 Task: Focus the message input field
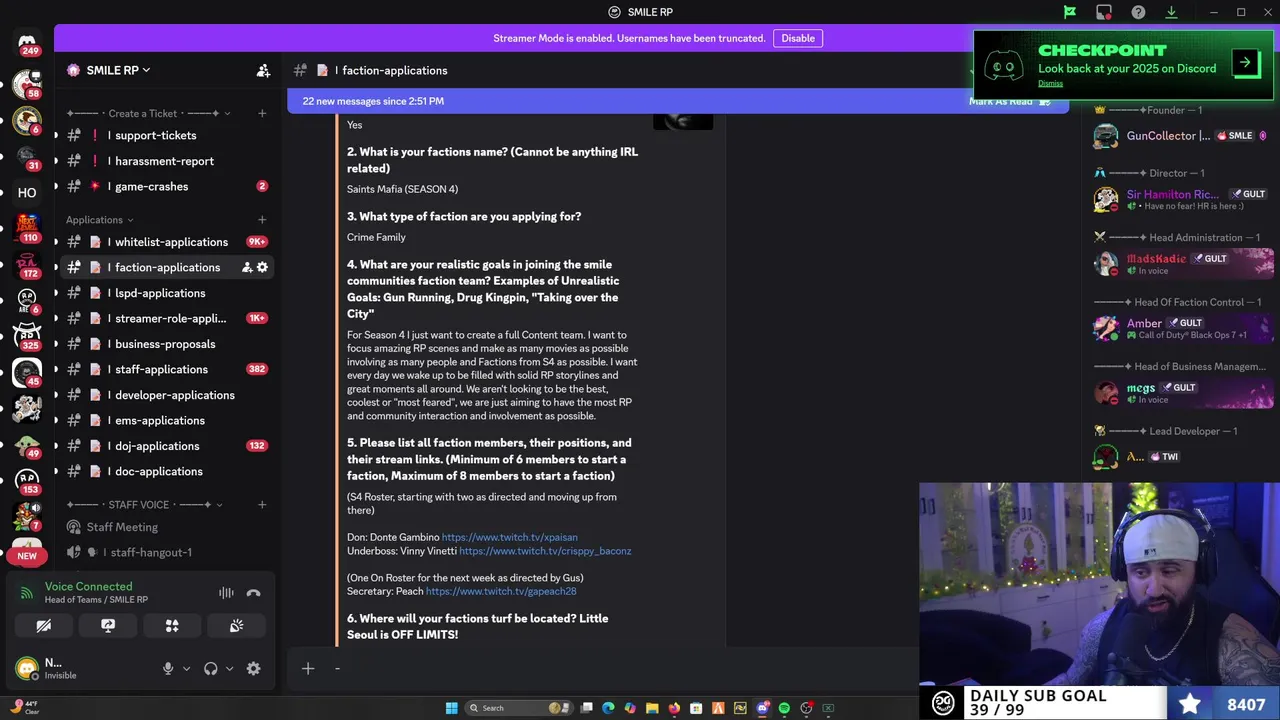[x=620, y=668]
